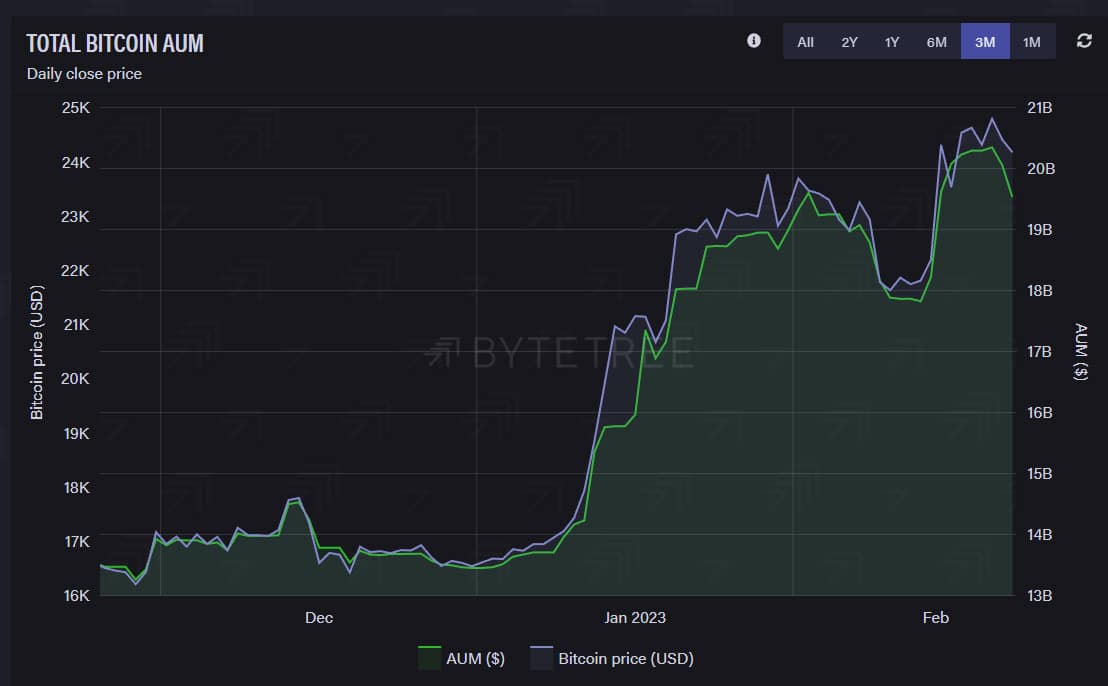Click the TOTAL BITCOIN AUM title
This screenshot has width=1108, height=686.
pyautogui.click(x=115, y=43)
